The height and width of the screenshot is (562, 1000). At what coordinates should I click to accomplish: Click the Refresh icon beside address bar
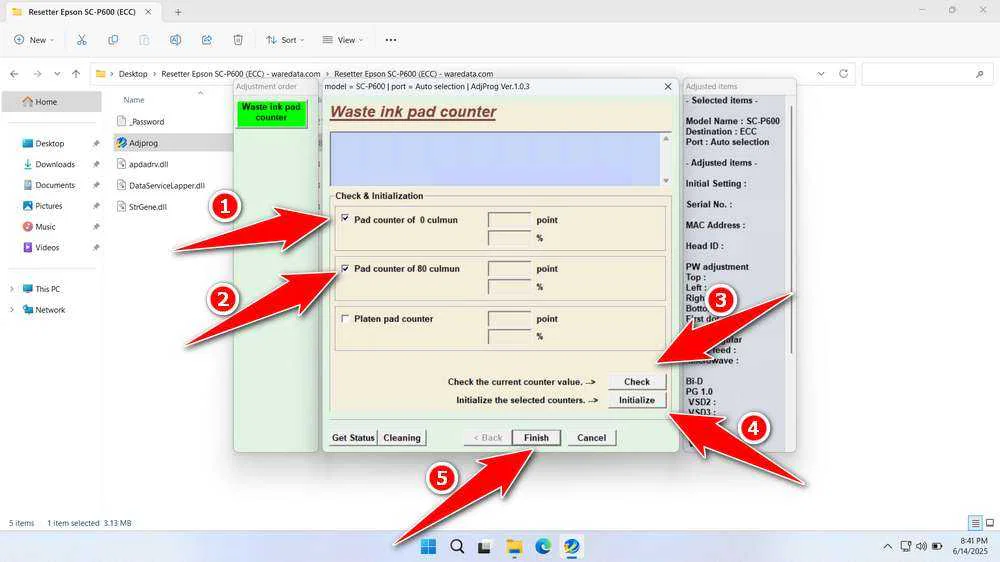(x=844, y=74)
